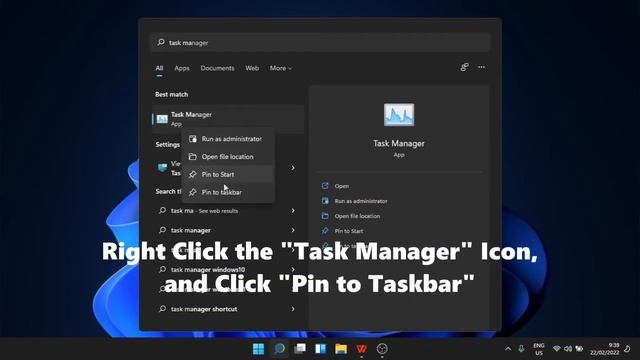Image resolution: width=640 pixels, height=360 pixels.
Task: Click the search box containing task manager
Action: pos(320,42)
